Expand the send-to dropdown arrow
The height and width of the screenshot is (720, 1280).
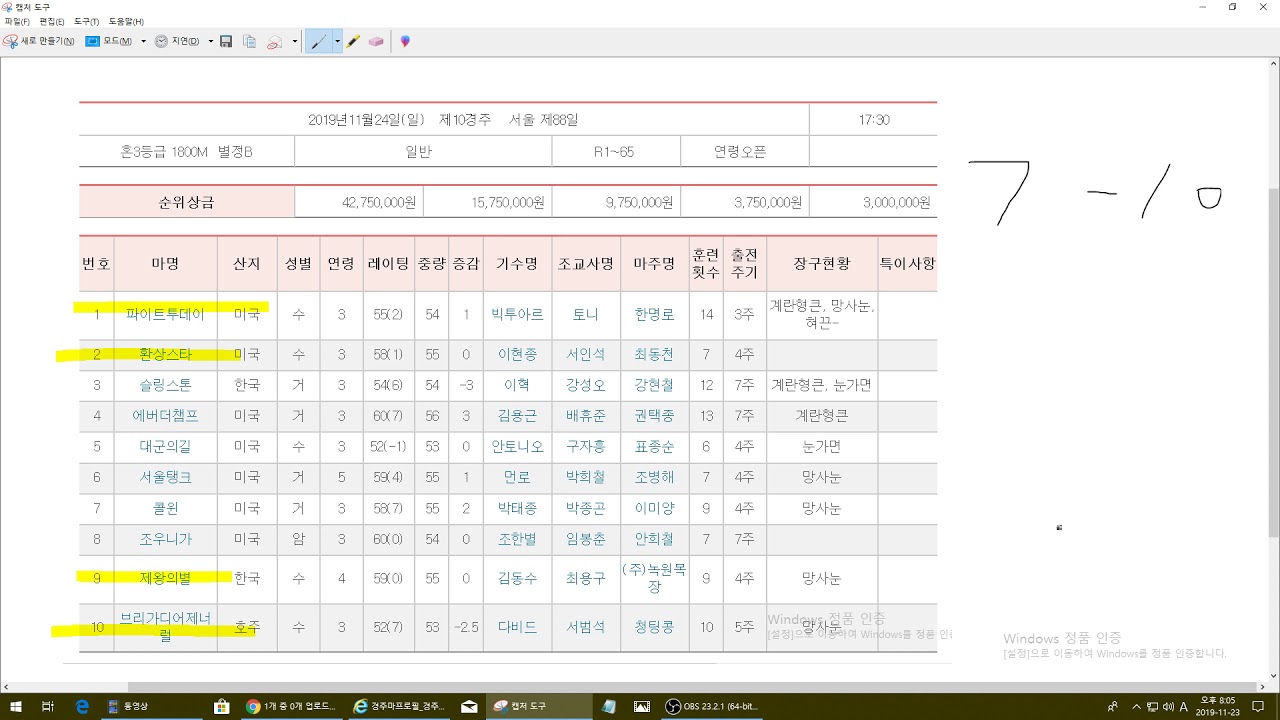(294, 42)
